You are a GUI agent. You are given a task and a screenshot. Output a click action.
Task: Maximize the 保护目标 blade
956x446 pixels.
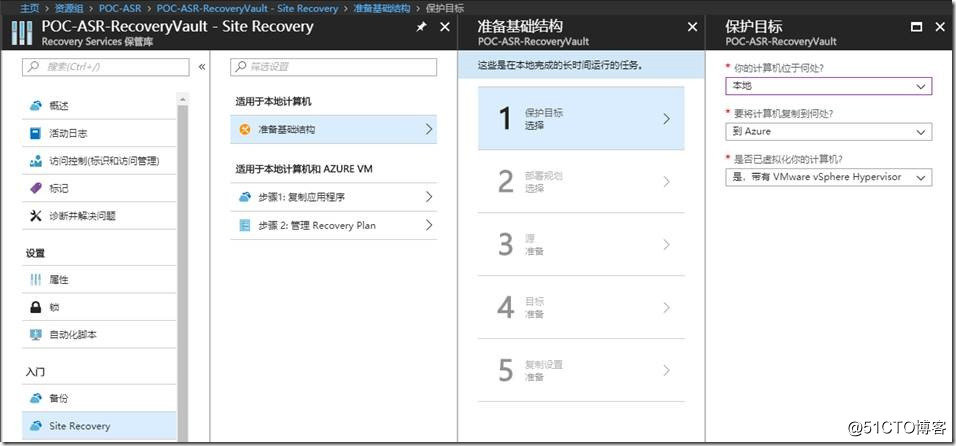pos(916,27)
